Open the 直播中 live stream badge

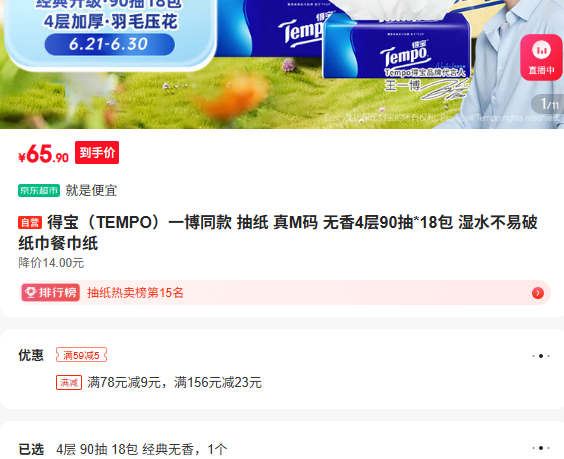pyautogui.click(x=542, y=58)
